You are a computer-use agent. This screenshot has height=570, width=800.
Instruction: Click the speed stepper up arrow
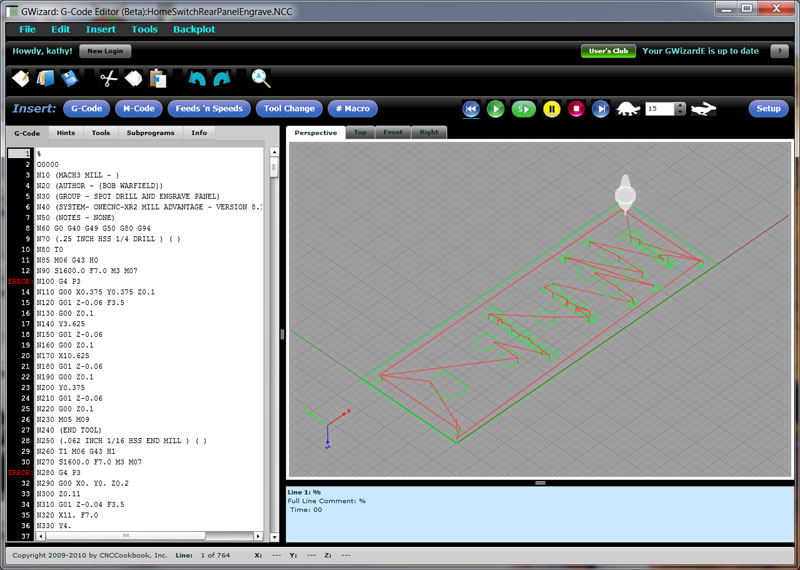click(680, 105)
